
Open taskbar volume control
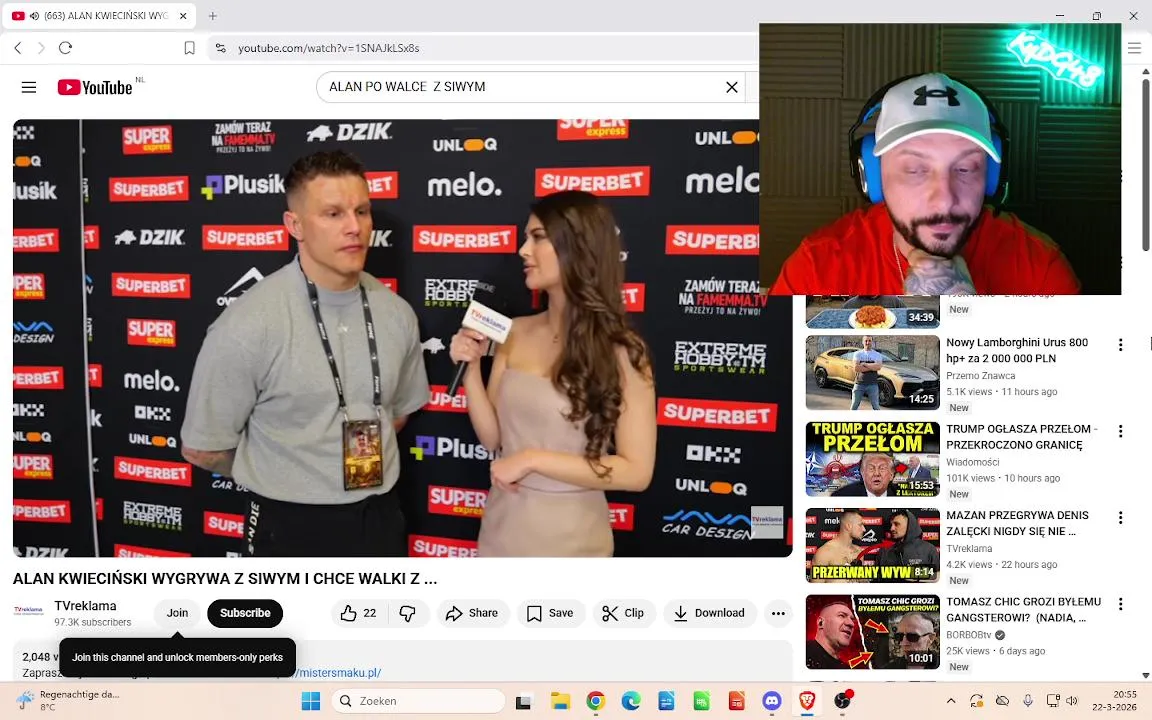click(x=1072, y=701)
